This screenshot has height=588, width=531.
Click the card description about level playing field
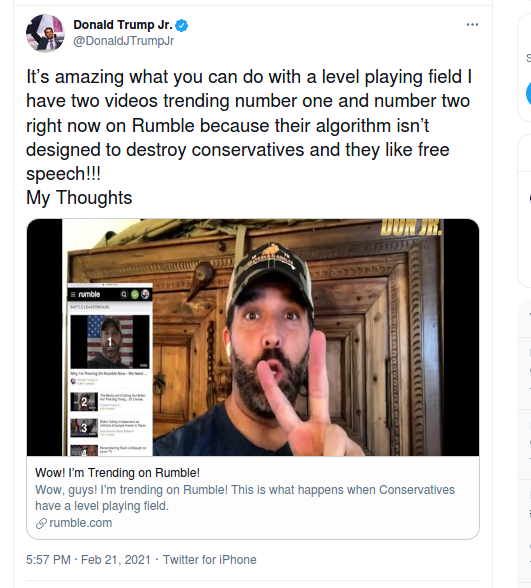[245, 498]
